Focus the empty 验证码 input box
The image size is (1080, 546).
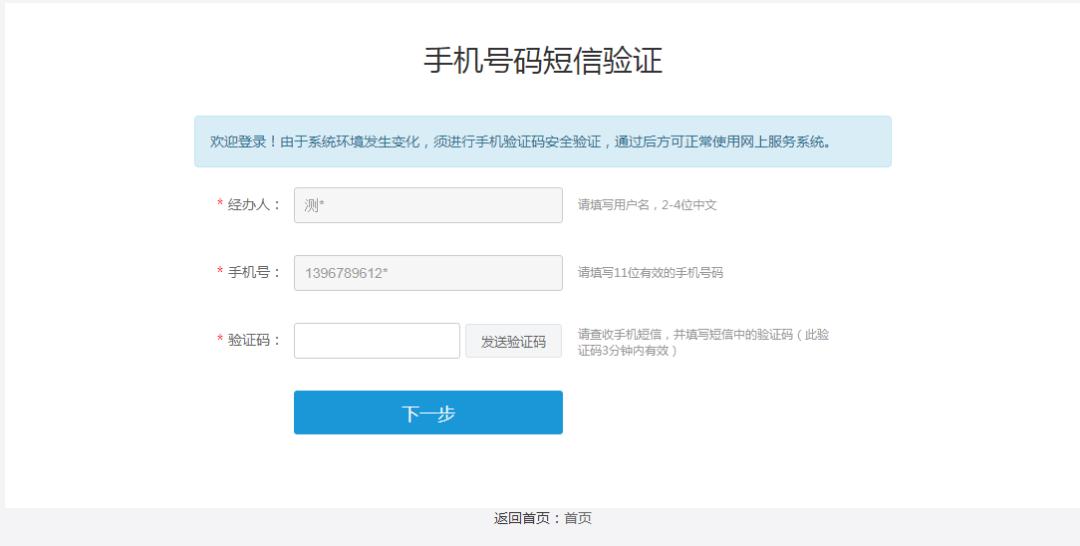point(376,341)
